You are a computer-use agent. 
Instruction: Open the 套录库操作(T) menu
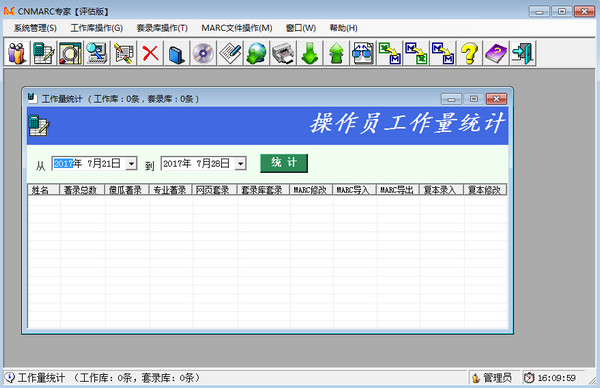(162, 28)
